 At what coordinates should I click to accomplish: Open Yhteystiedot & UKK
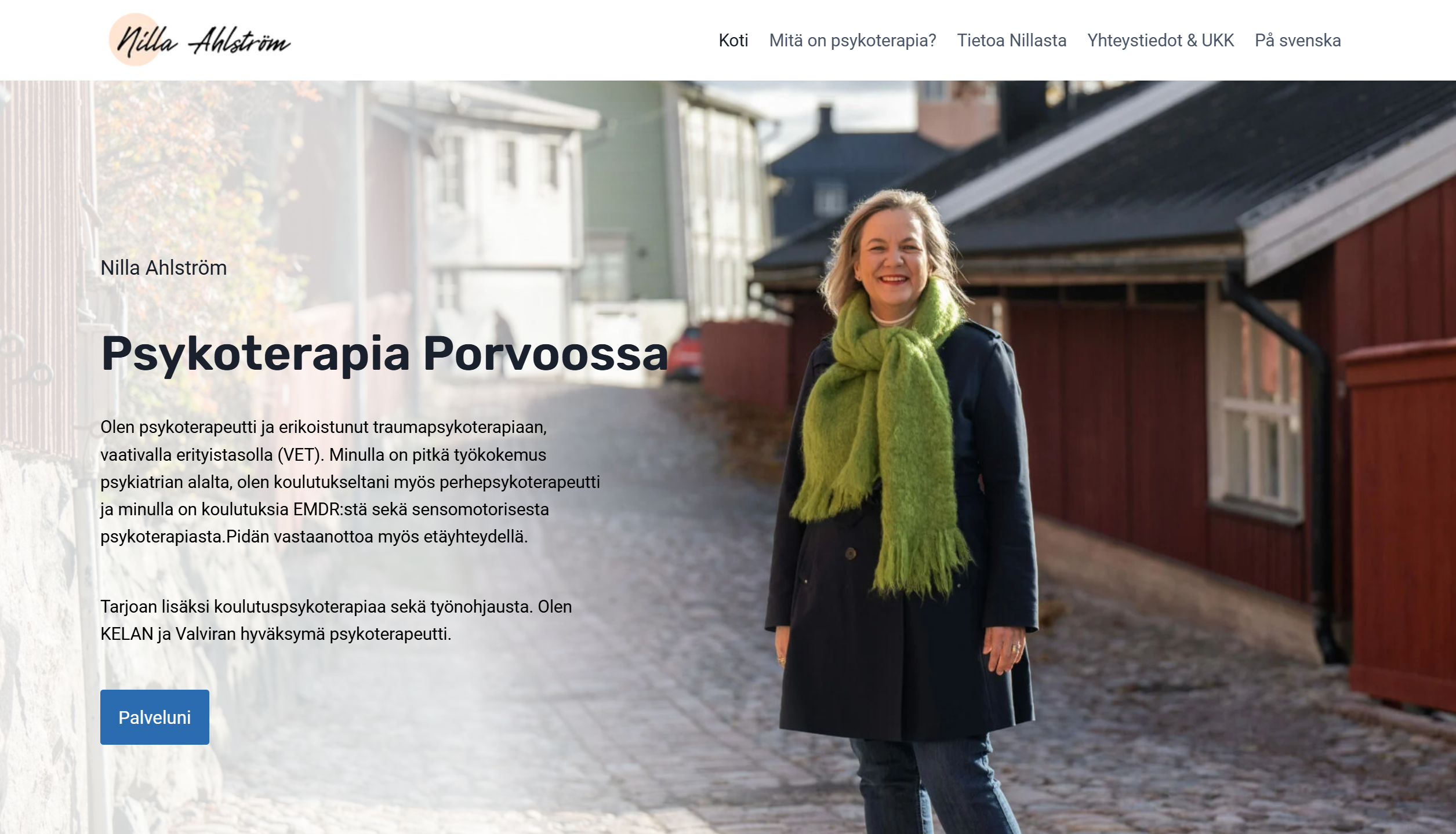[x=1160, y=41]
